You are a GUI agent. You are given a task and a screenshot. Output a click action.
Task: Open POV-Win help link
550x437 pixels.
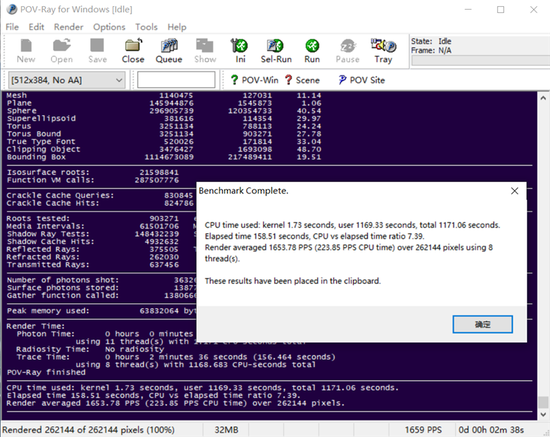(254, 80)
